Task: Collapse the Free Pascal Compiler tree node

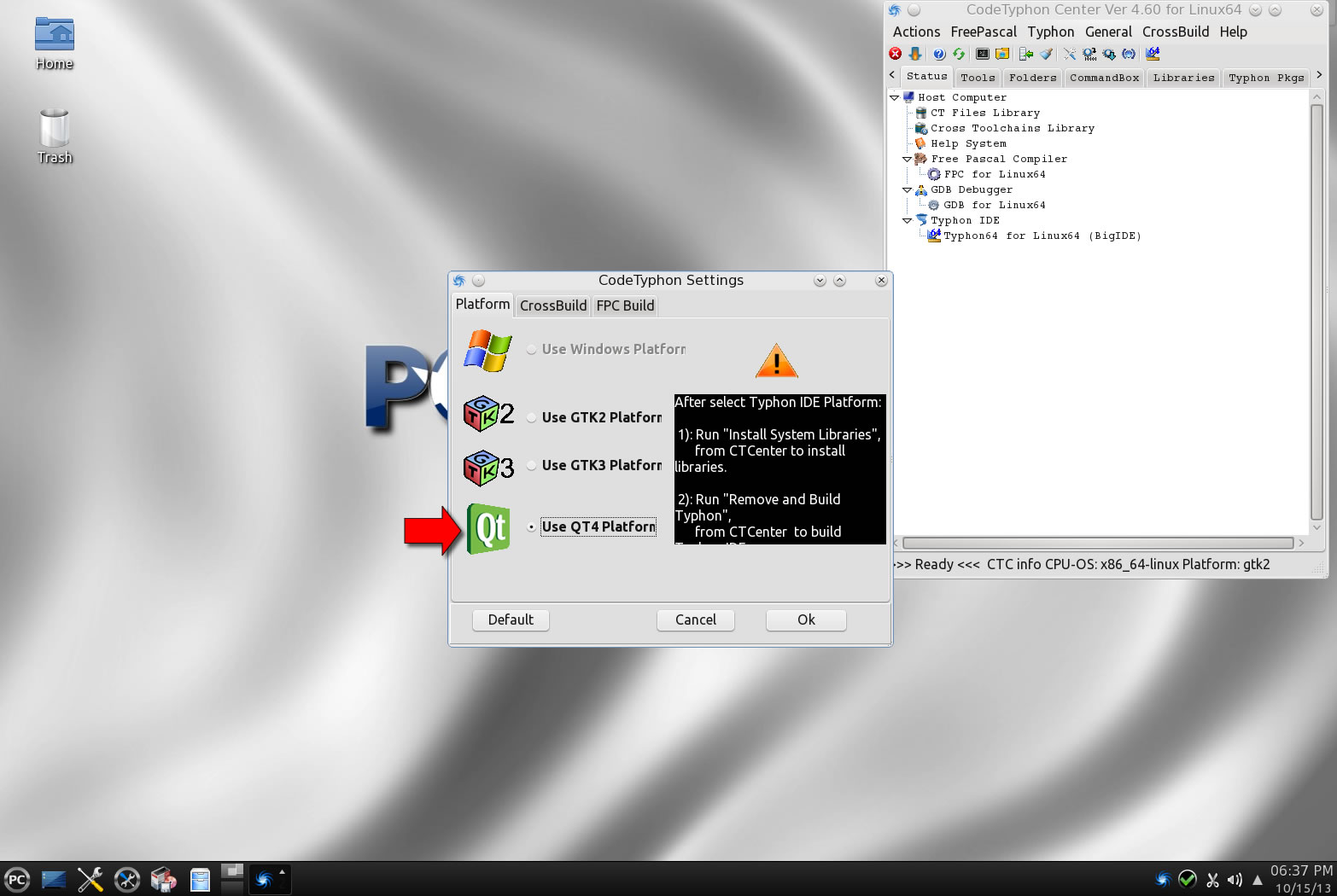Action: [908, 160]
